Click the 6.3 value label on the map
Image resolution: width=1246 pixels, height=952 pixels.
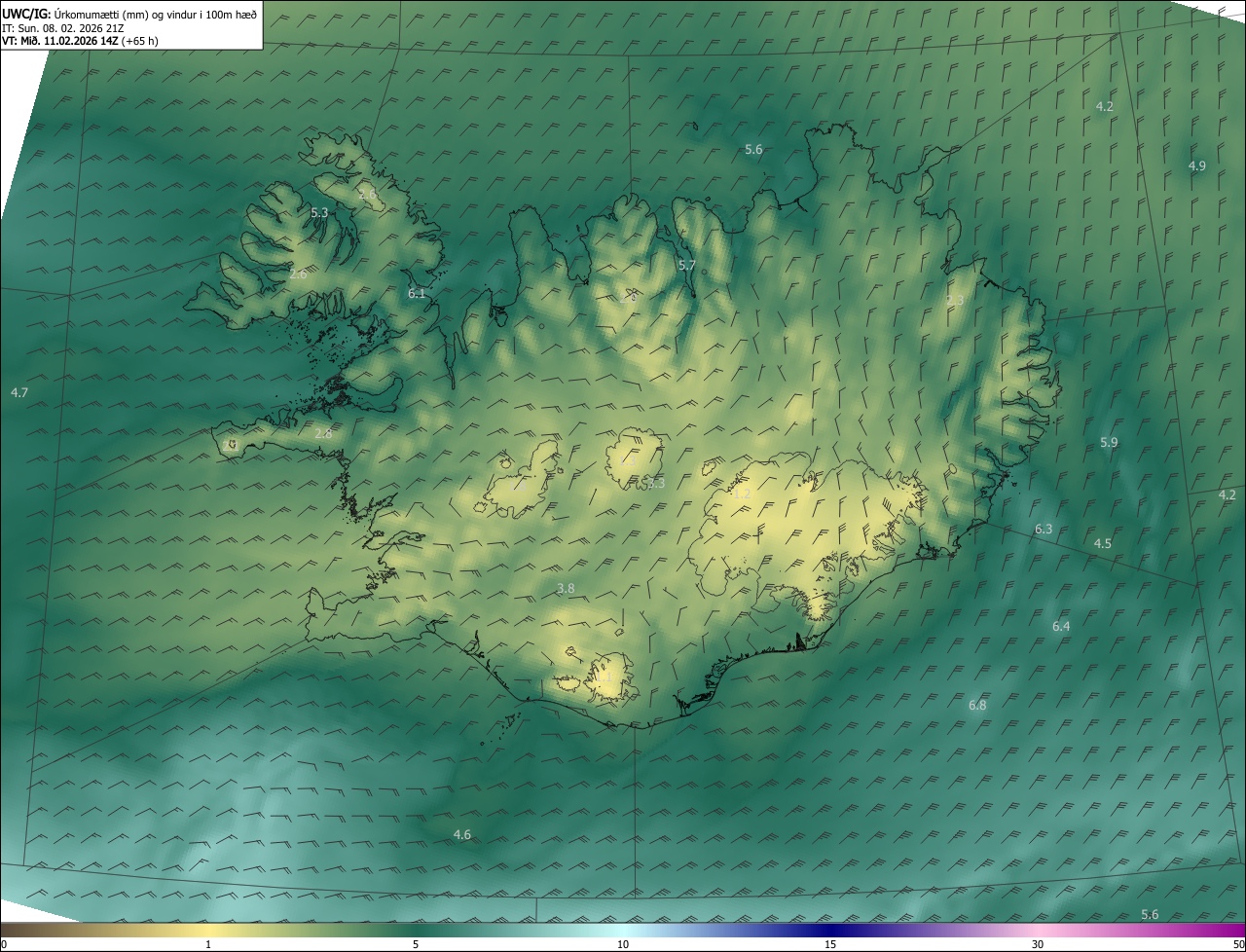click(x=1044, y=530)
